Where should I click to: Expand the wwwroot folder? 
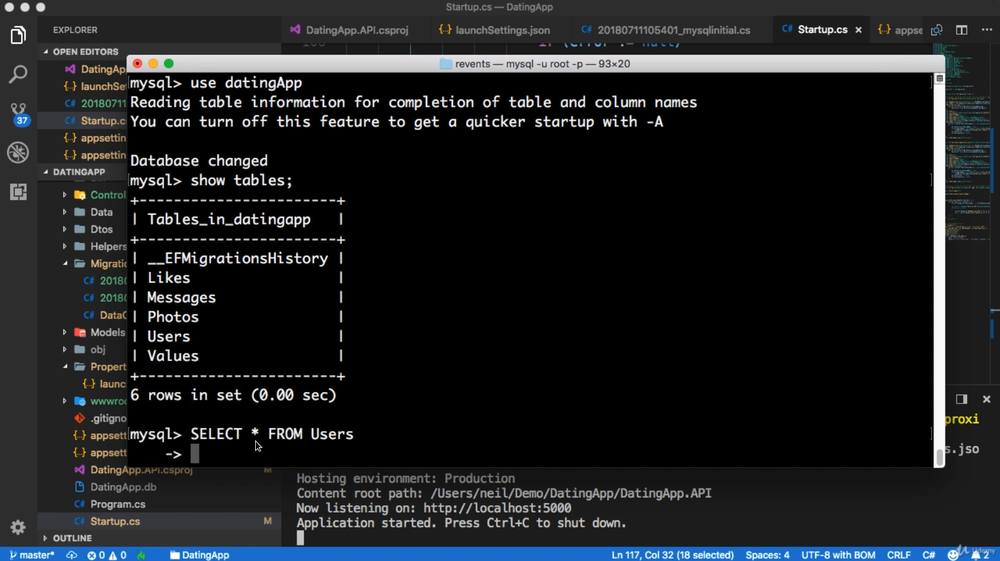96,401
